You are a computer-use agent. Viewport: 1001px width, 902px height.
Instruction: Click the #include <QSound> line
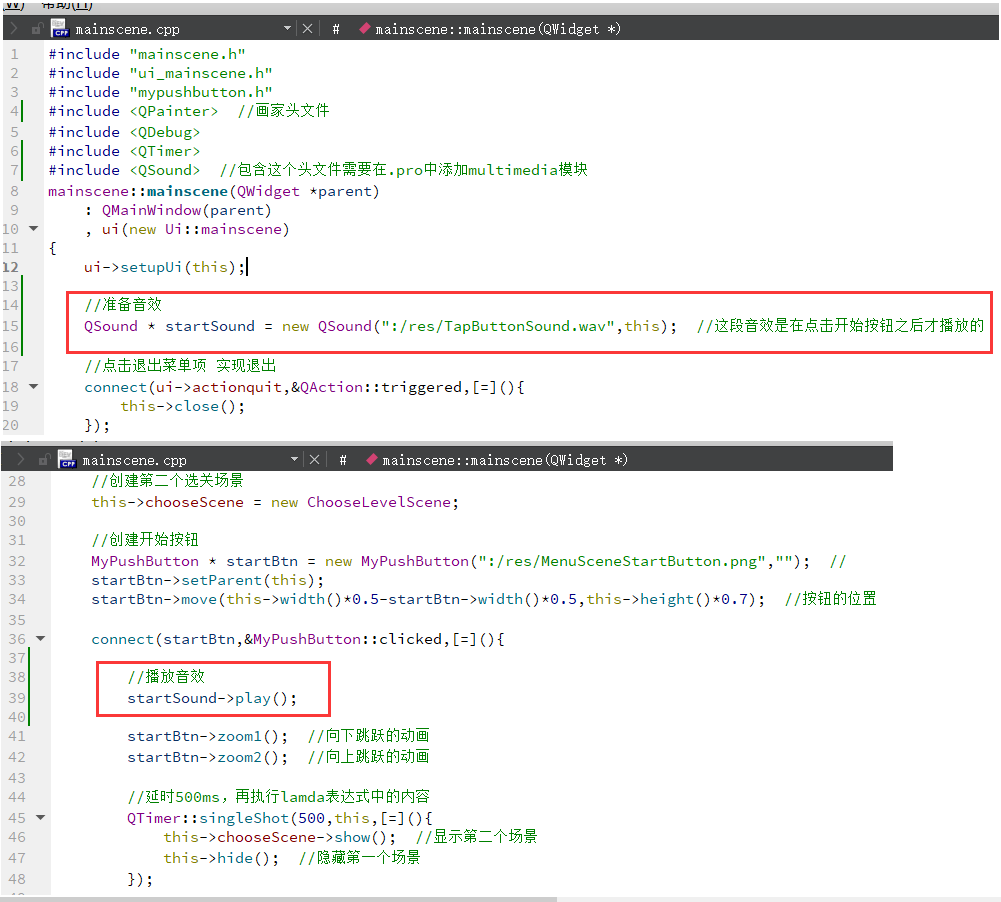[x=318, y=170]
